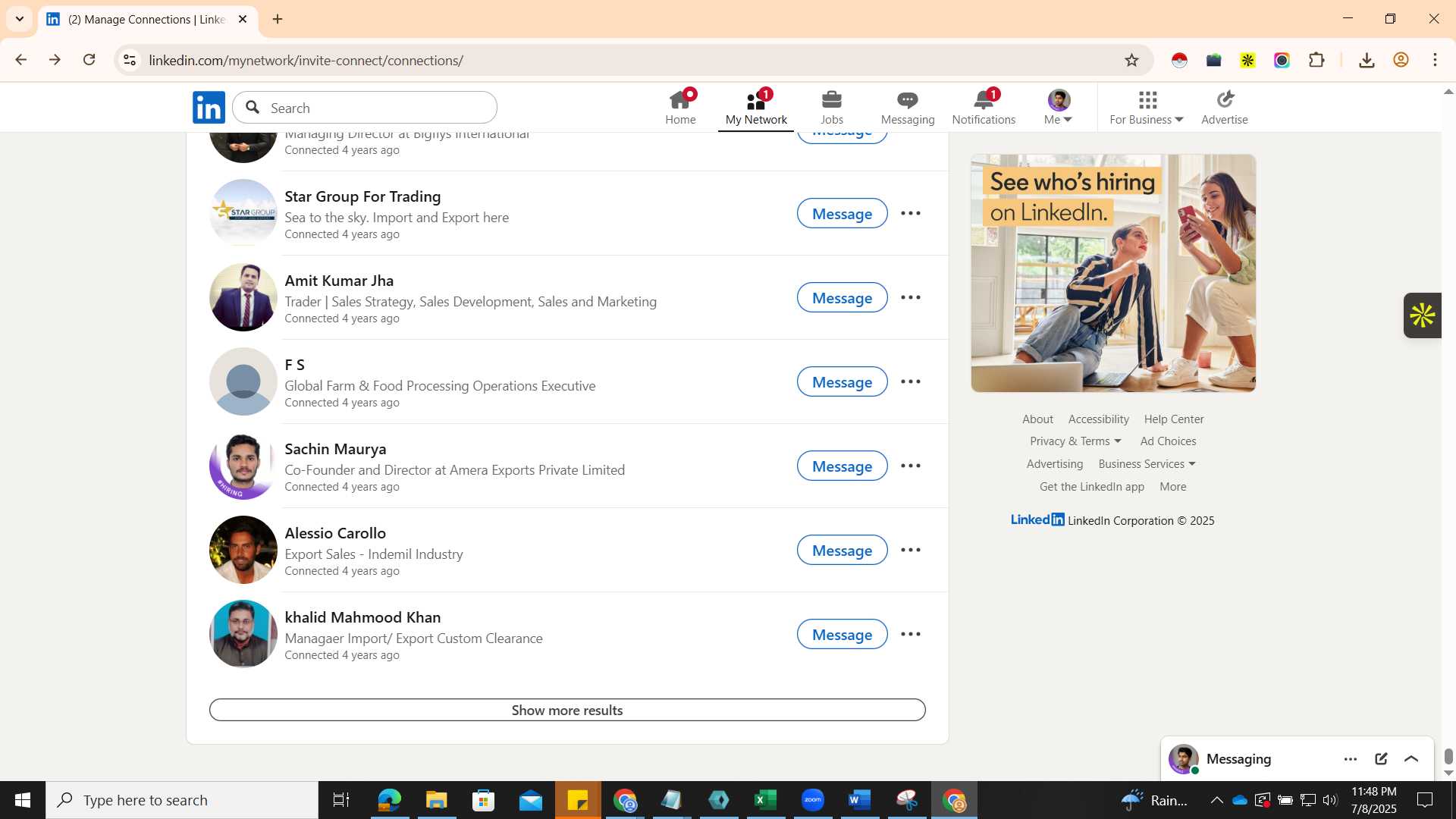Click the browser address bar URL
1456x819 pixels.
(x=306, y=60)
